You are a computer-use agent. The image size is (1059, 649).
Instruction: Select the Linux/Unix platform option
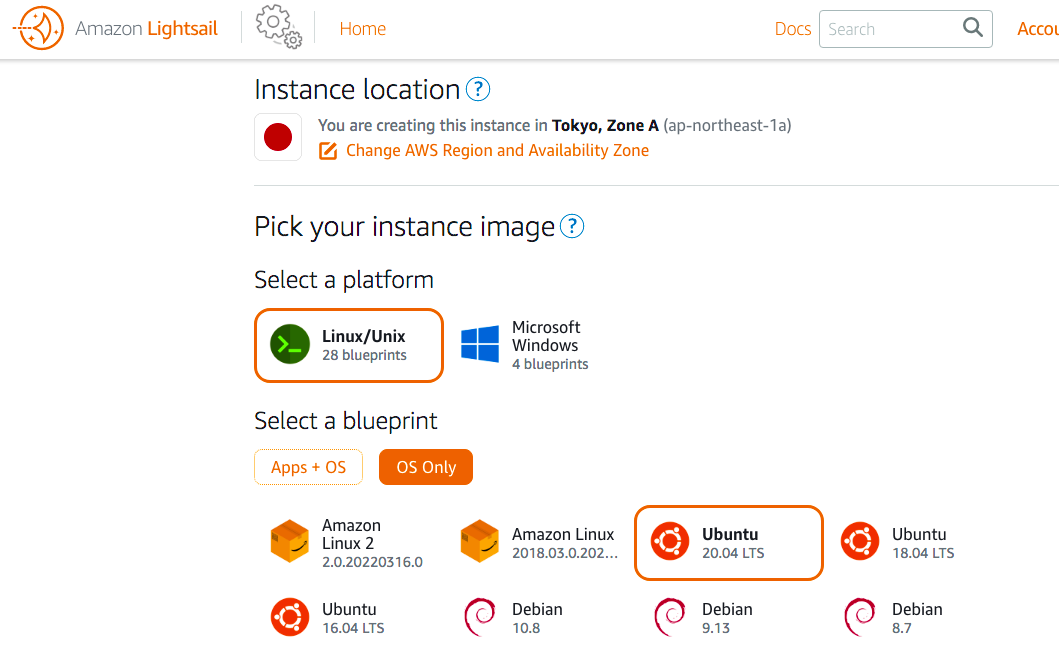[x=348, y=345]
